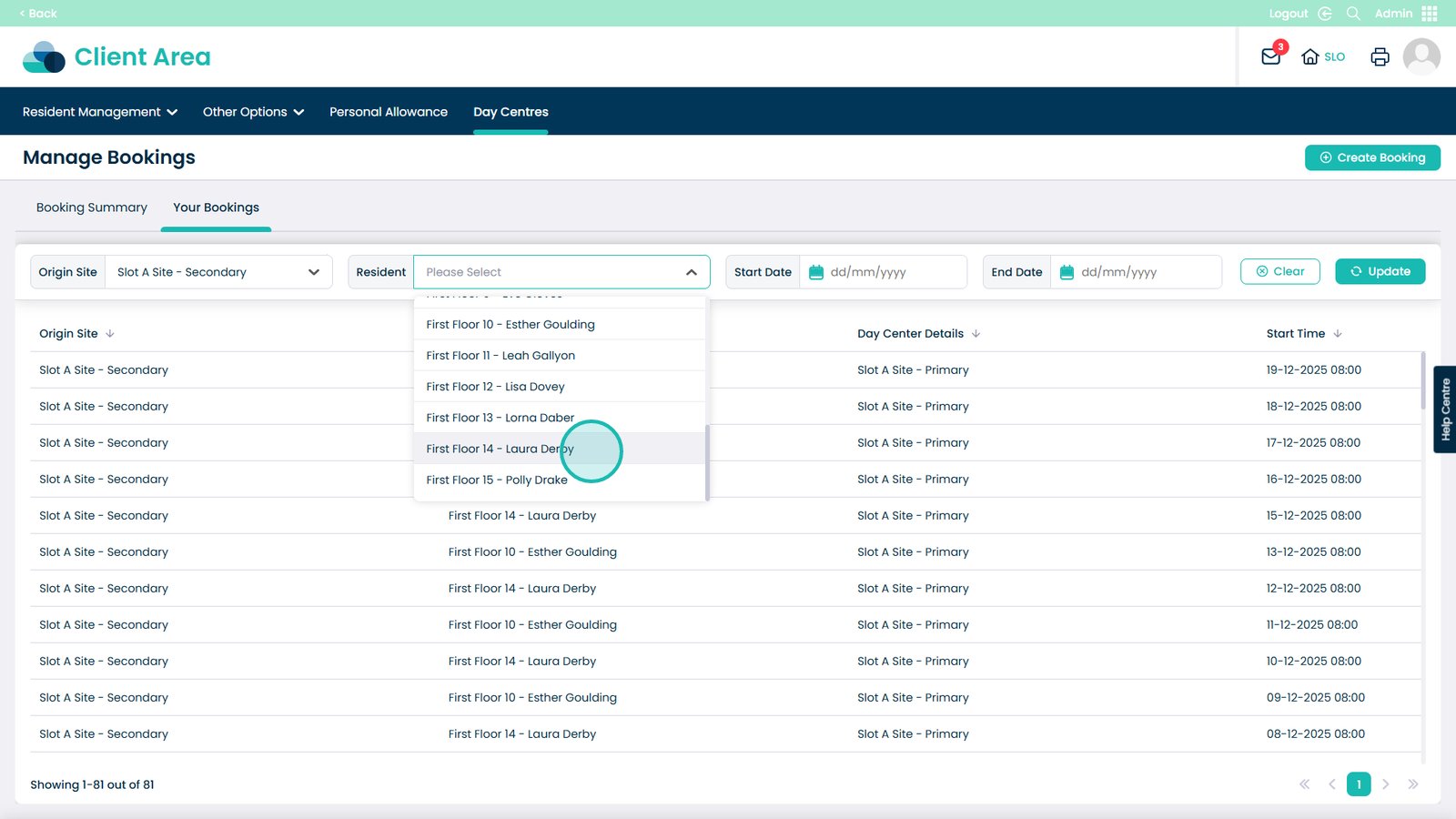This screenshot has height=819, width=1456.
Task: Open the Personal Allowance menu item
Action: click(389, 112)
